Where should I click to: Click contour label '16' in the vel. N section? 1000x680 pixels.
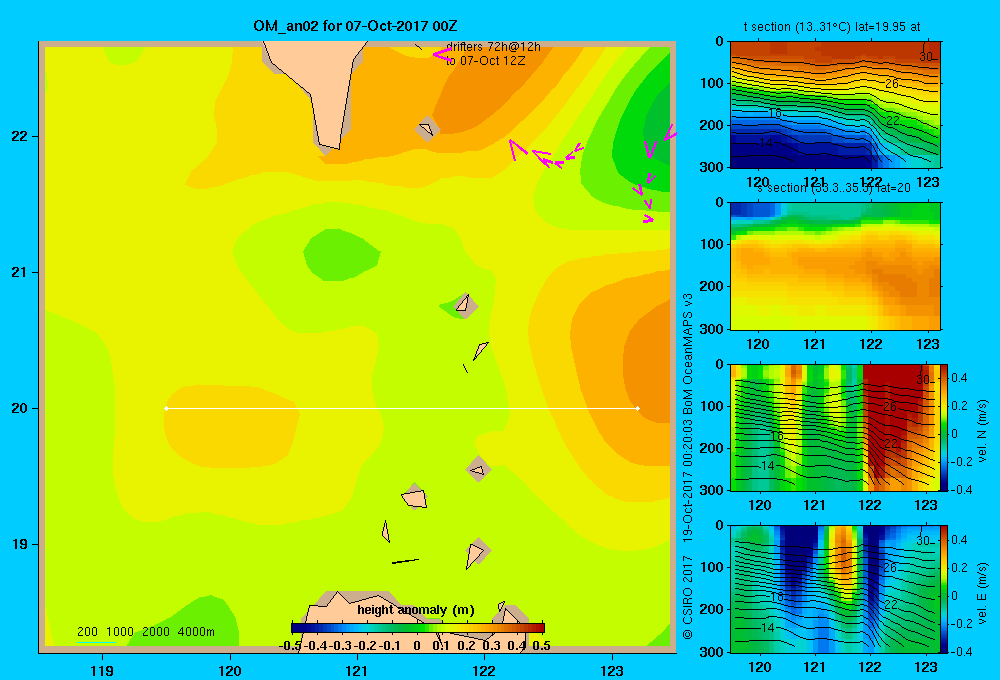(776, 436)
